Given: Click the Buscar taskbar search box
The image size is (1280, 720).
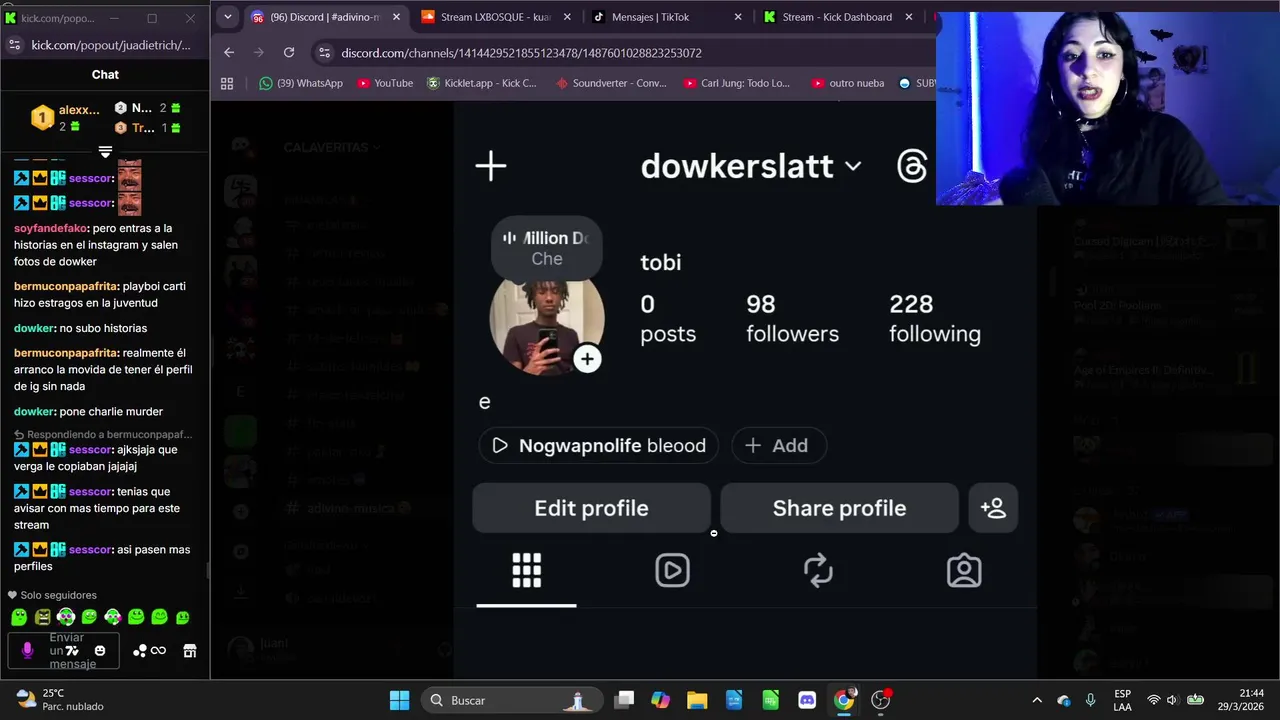Looking at the screenshot, I should point(512,700).
